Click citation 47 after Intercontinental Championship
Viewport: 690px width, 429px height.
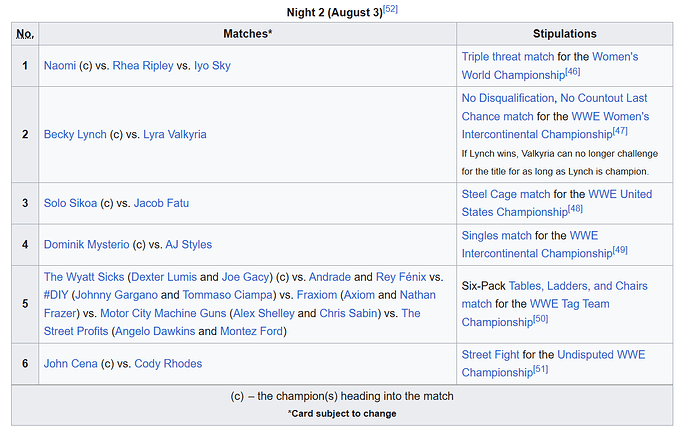coord(620,131)
